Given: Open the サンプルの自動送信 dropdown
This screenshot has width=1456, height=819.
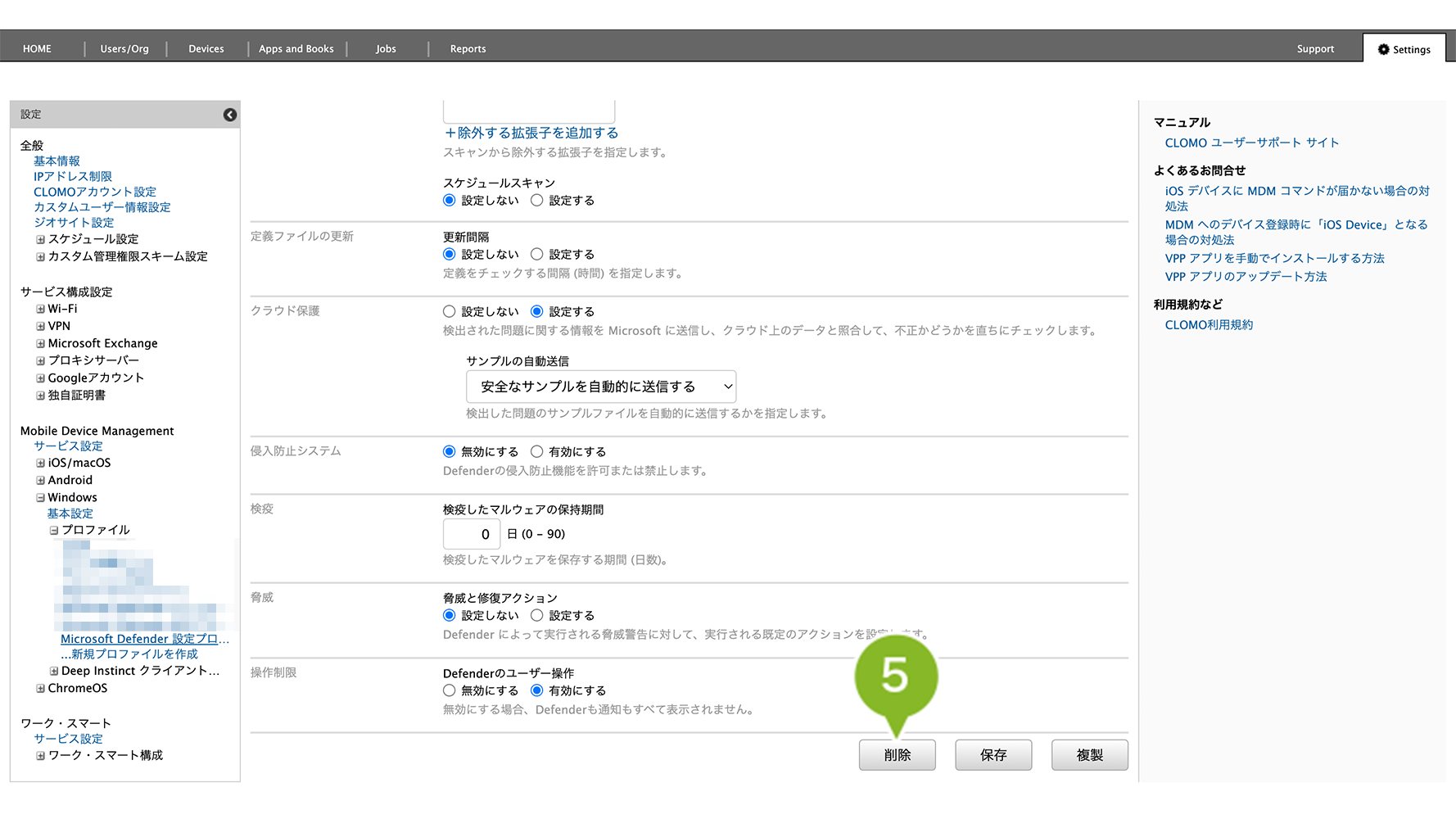Looking at the screenshot, I should [600, 387].
